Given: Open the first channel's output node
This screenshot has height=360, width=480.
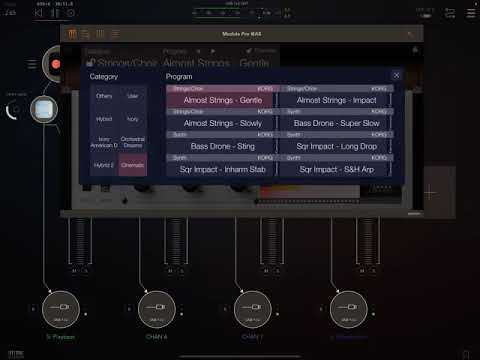Looking at the screenshot, I should [61, 310].
